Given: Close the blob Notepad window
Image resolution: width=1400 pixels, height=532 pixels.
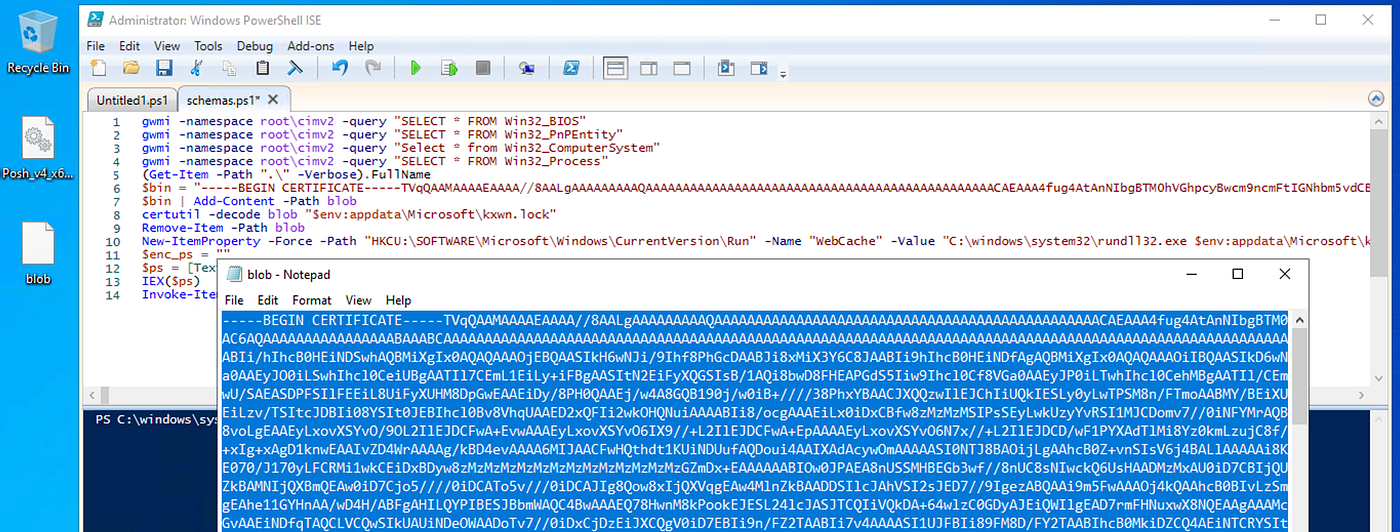Looking at the screenshot, I should click(x=1284, y=274).
